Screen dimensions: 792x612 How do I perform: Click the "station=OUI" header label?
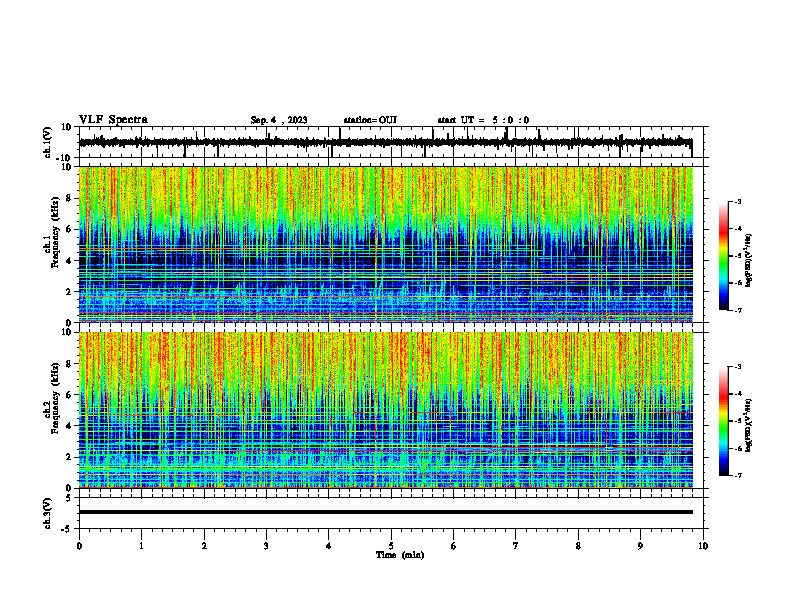click(x=370, y=120)
